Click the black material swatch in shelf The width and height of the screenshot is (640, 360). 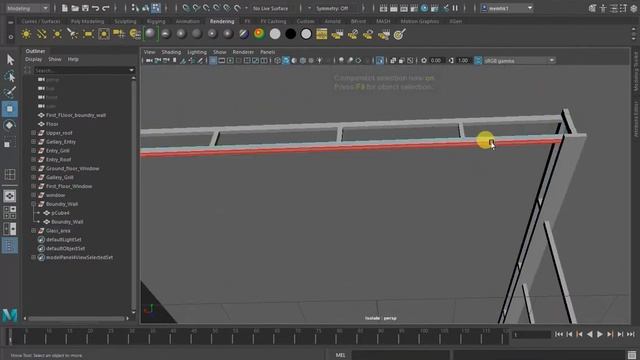pyautogui.click(x=290, y=34)
